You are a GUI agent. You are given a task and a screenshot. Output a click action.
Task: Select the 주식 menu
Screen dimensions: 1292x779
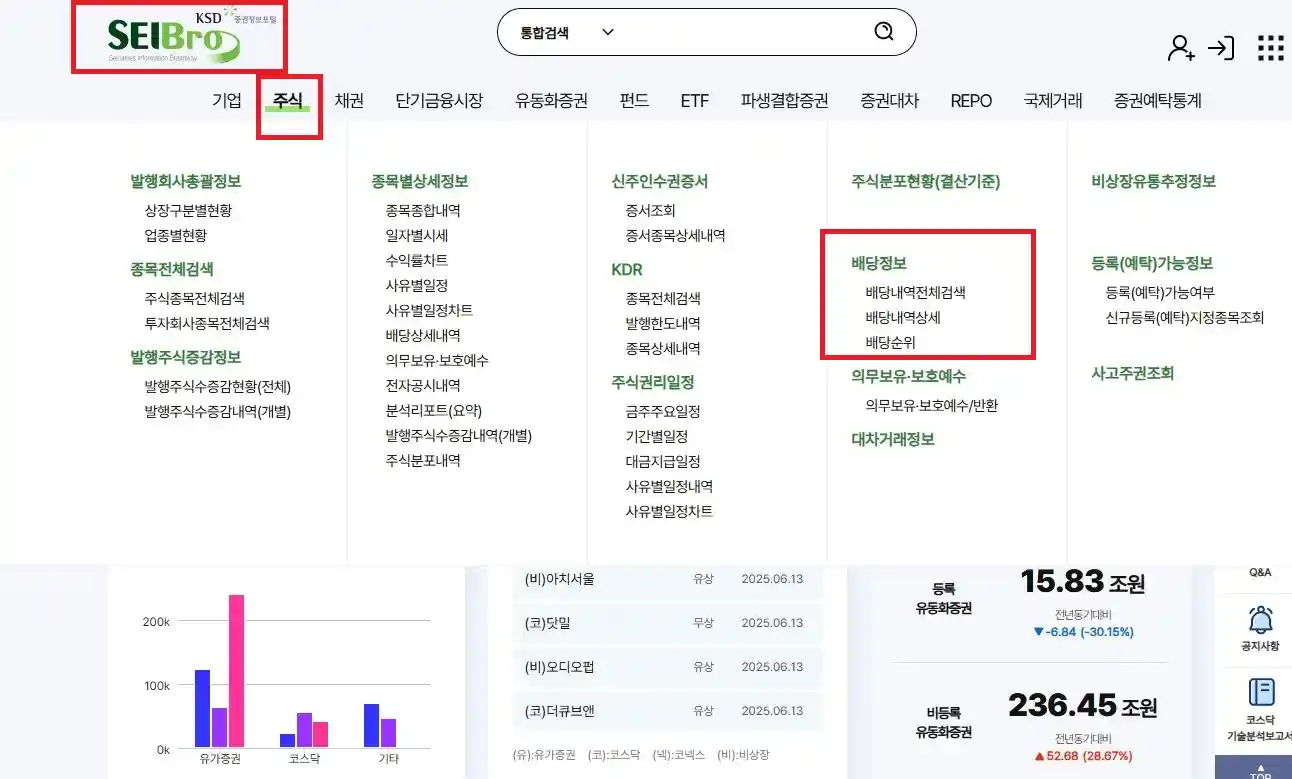coord(288,100)
